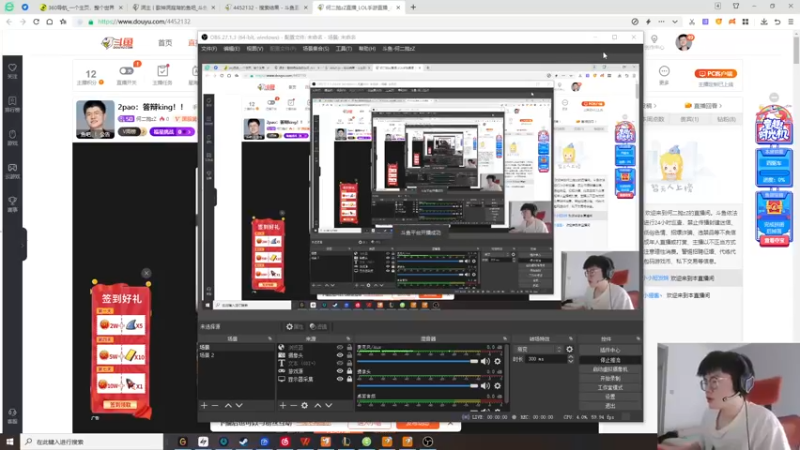This screenshot has height=450, width=800.
Task: Claim the sign-in gift reward button
Action: pyautogui.click(x=120, y=405)
